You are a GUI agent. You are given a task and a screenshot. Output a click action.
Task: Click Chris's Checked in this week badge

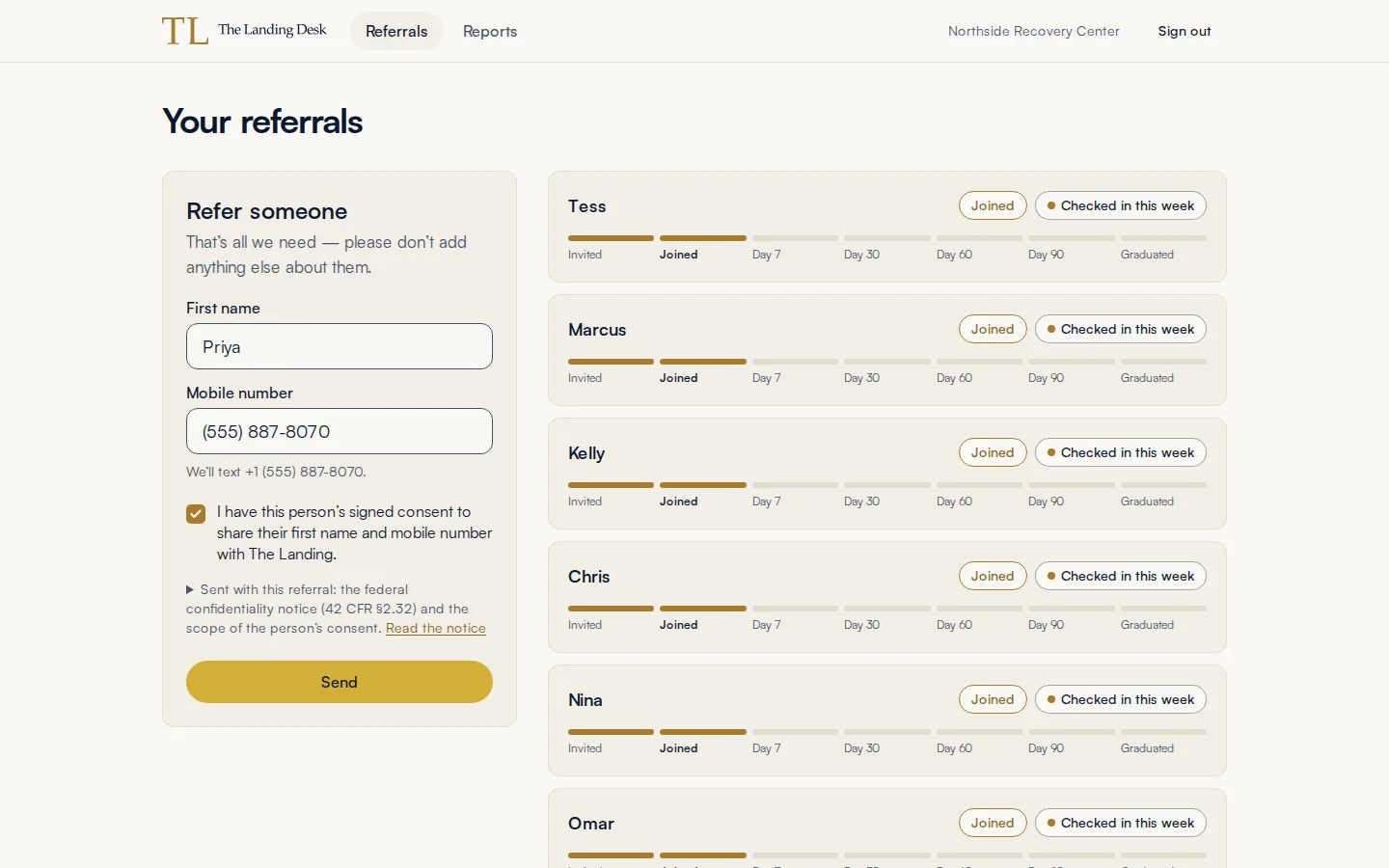pos(1121,576)
